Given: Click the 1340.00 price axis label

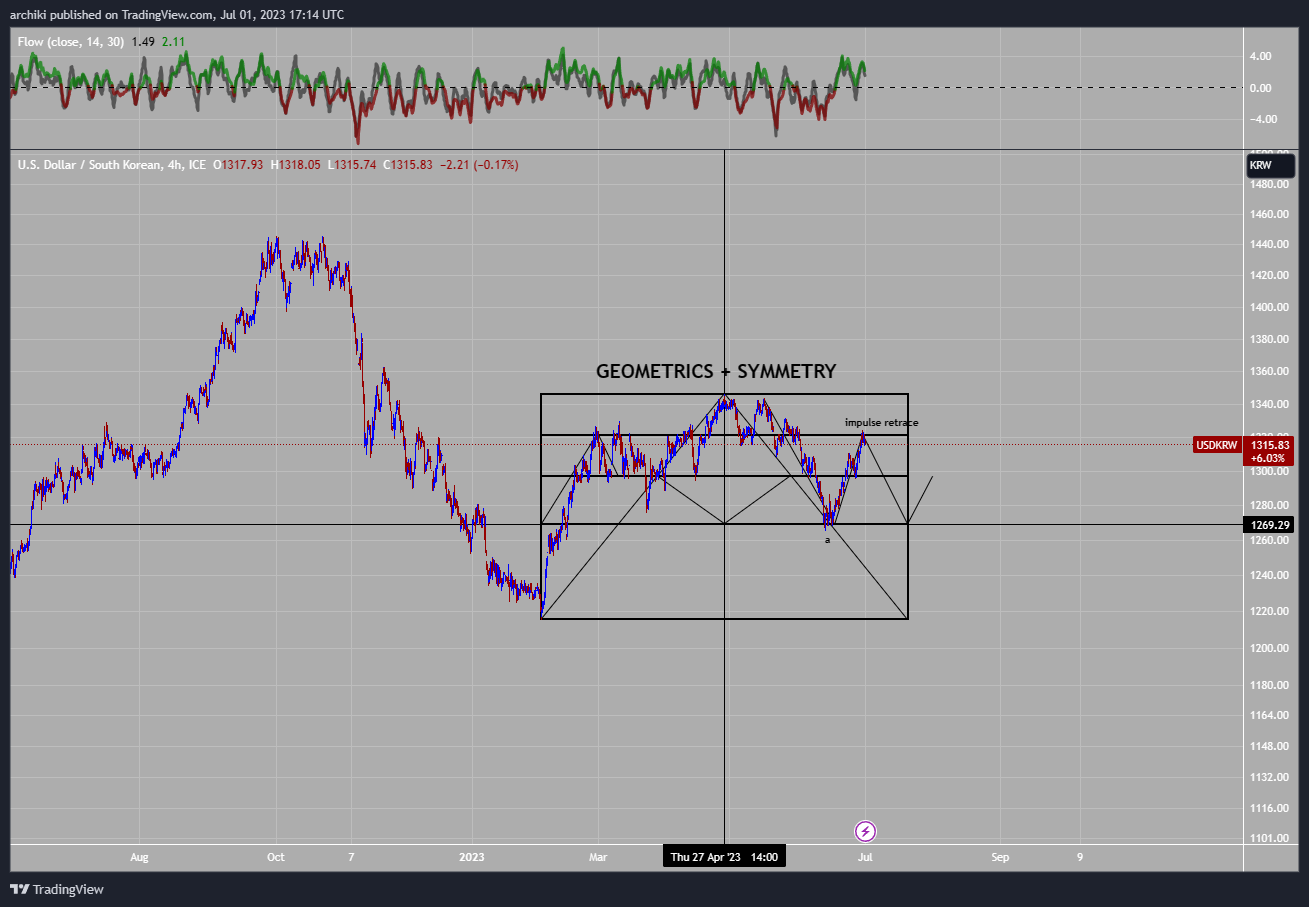Looking at the screenshot, I should click(x=1267, y=404).
